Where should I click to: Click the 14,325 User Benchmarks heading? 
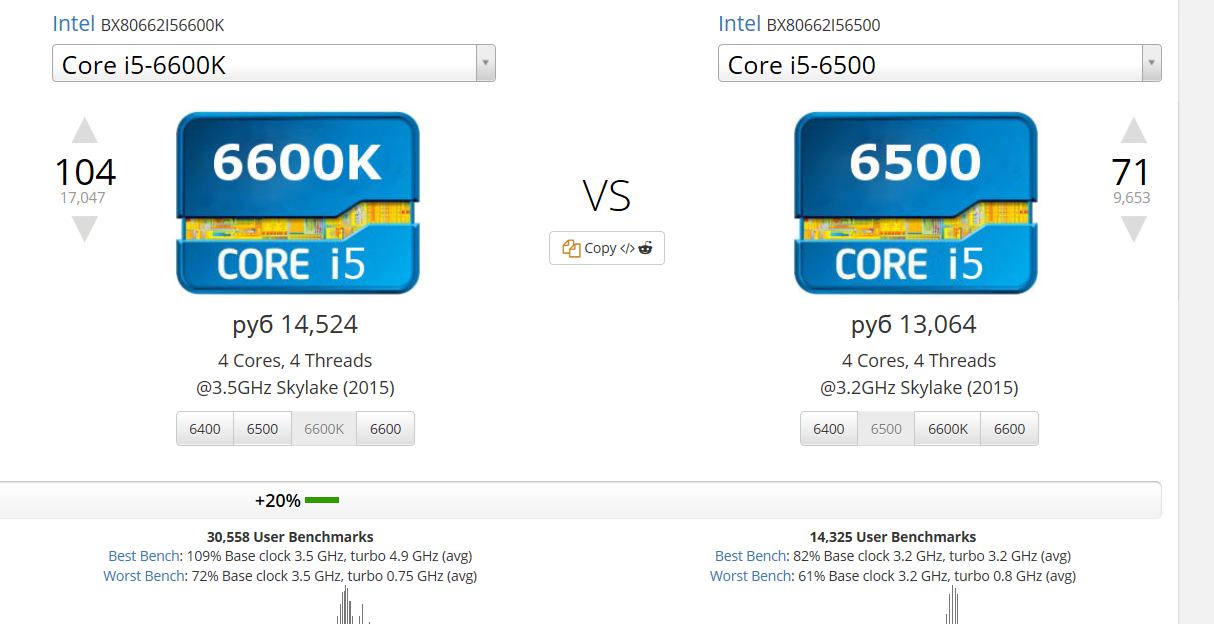pyautogui.click(x=893, y=537)
